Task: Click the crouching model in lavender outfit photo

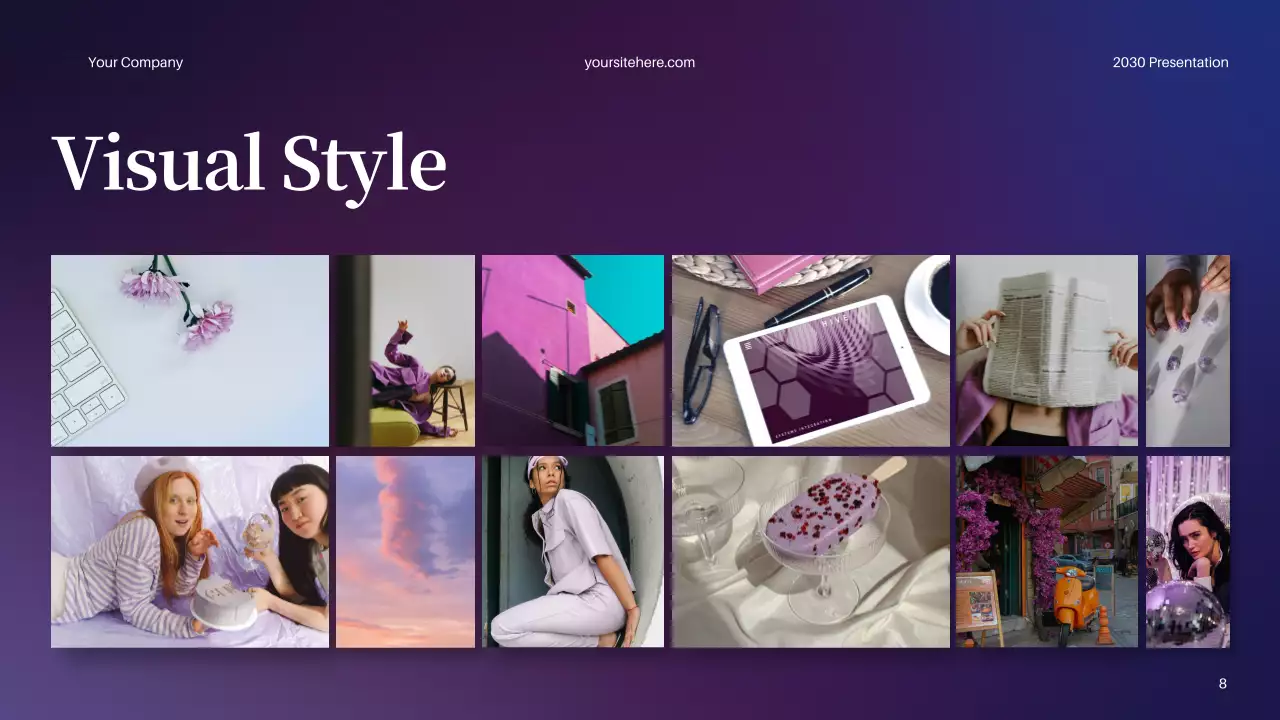Action: [573, 551]
